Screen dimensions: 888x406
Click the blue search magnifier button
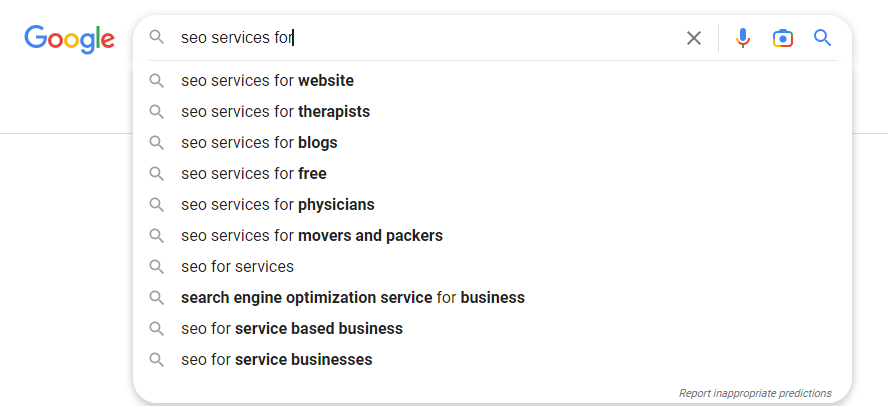point(823,38)
